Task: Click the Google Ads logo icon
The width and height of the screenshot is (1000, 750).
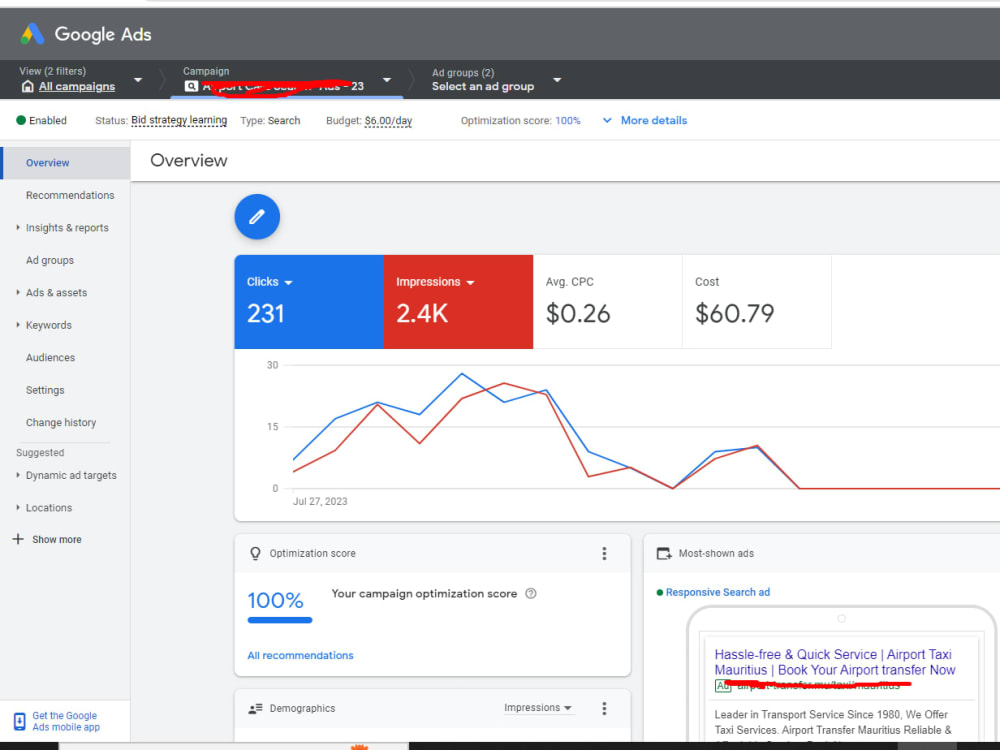Action: [32, 34]
